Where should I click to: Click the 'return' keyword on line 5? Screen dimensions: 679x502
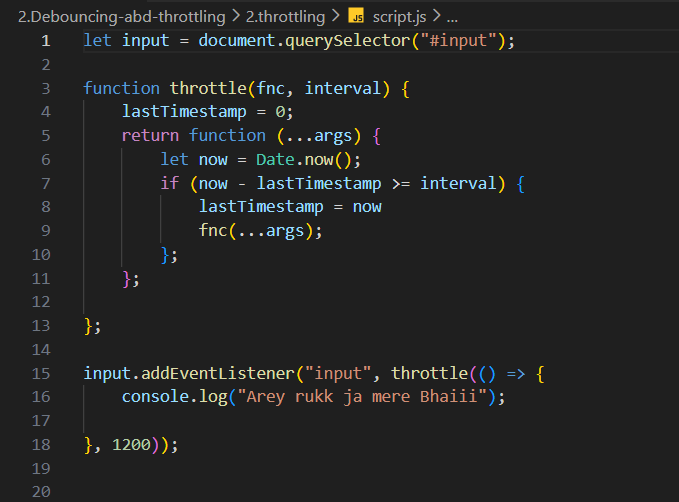pos(150,136)
